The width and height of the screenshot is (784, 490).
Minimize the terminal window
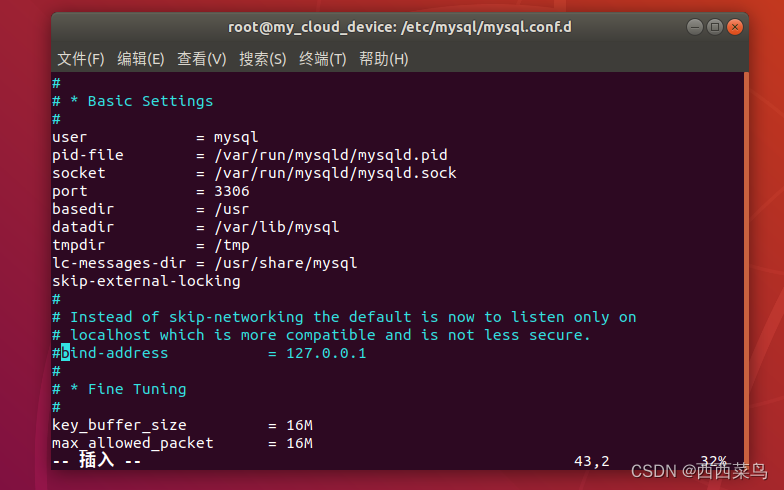(x=694, y=27)
